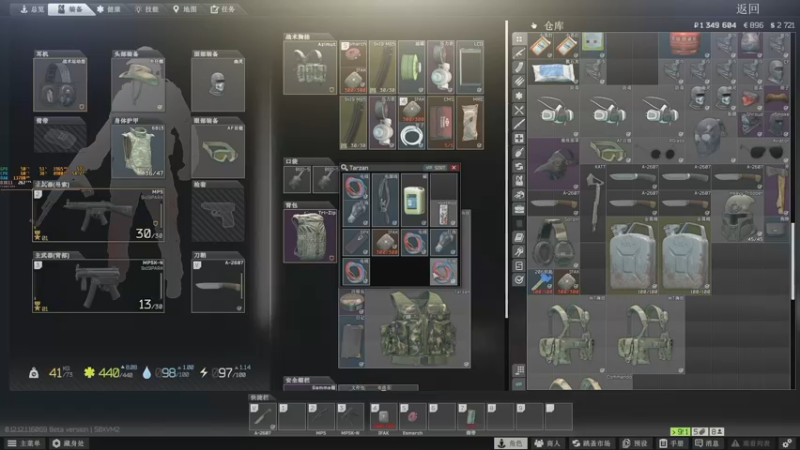
Task: Click the empty holster pistol slot
Action: click(x=218, y=215)
